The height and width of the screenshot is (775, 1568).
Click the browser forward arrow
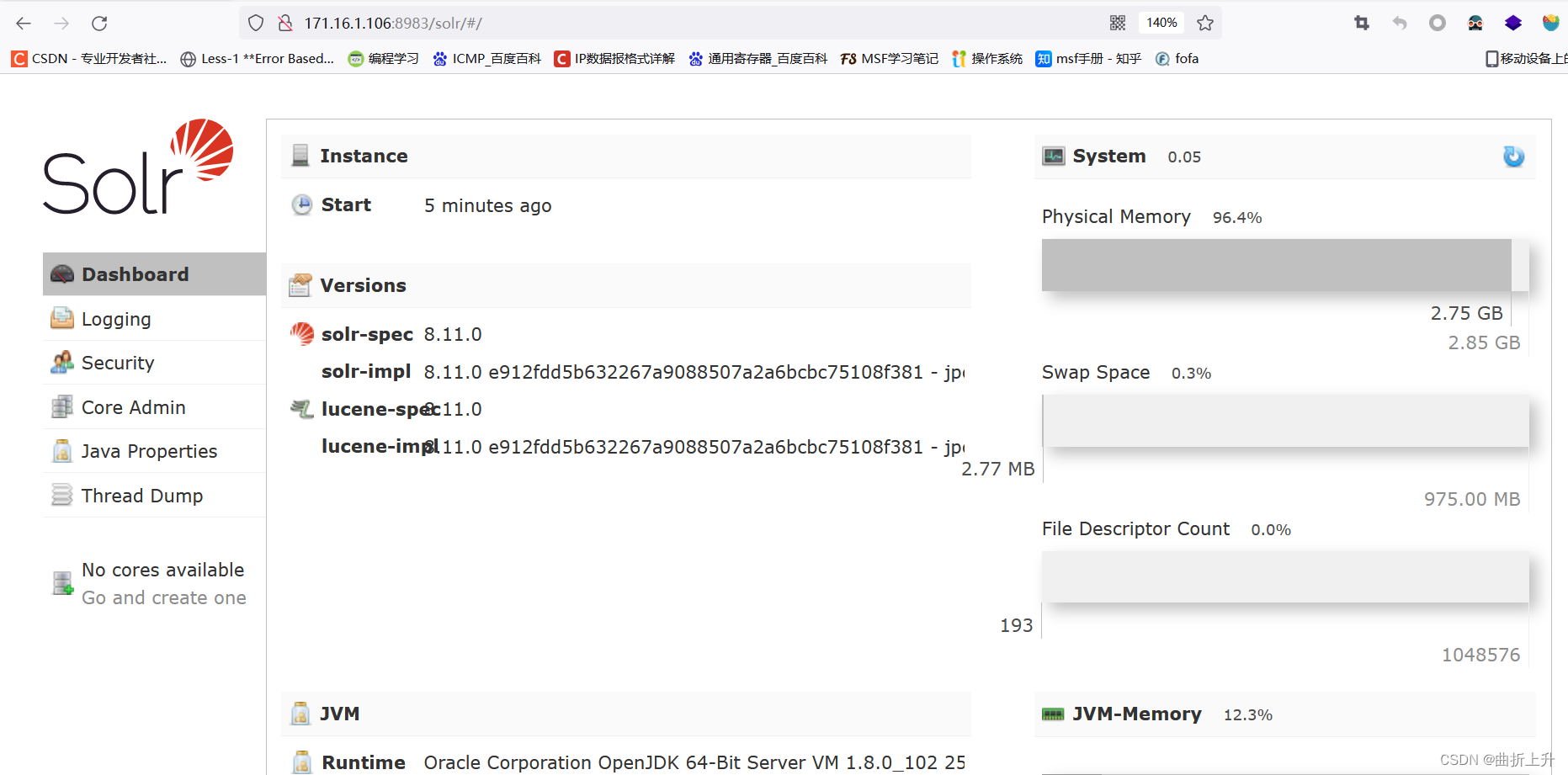pos(61,24)
